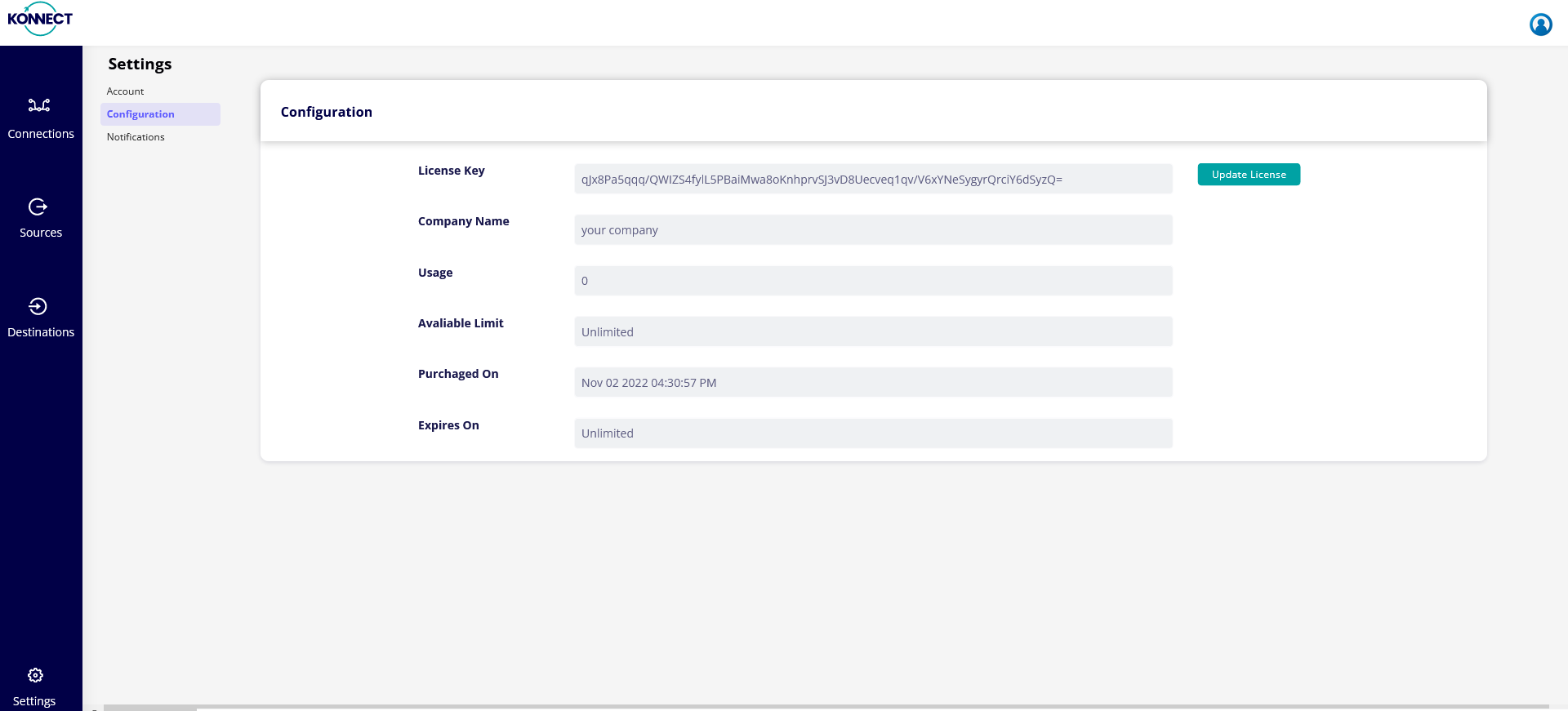Switch to the Notifications settings tab
Image resolution: width=1568 pixels, height=711 pixels.
point(136,137)
